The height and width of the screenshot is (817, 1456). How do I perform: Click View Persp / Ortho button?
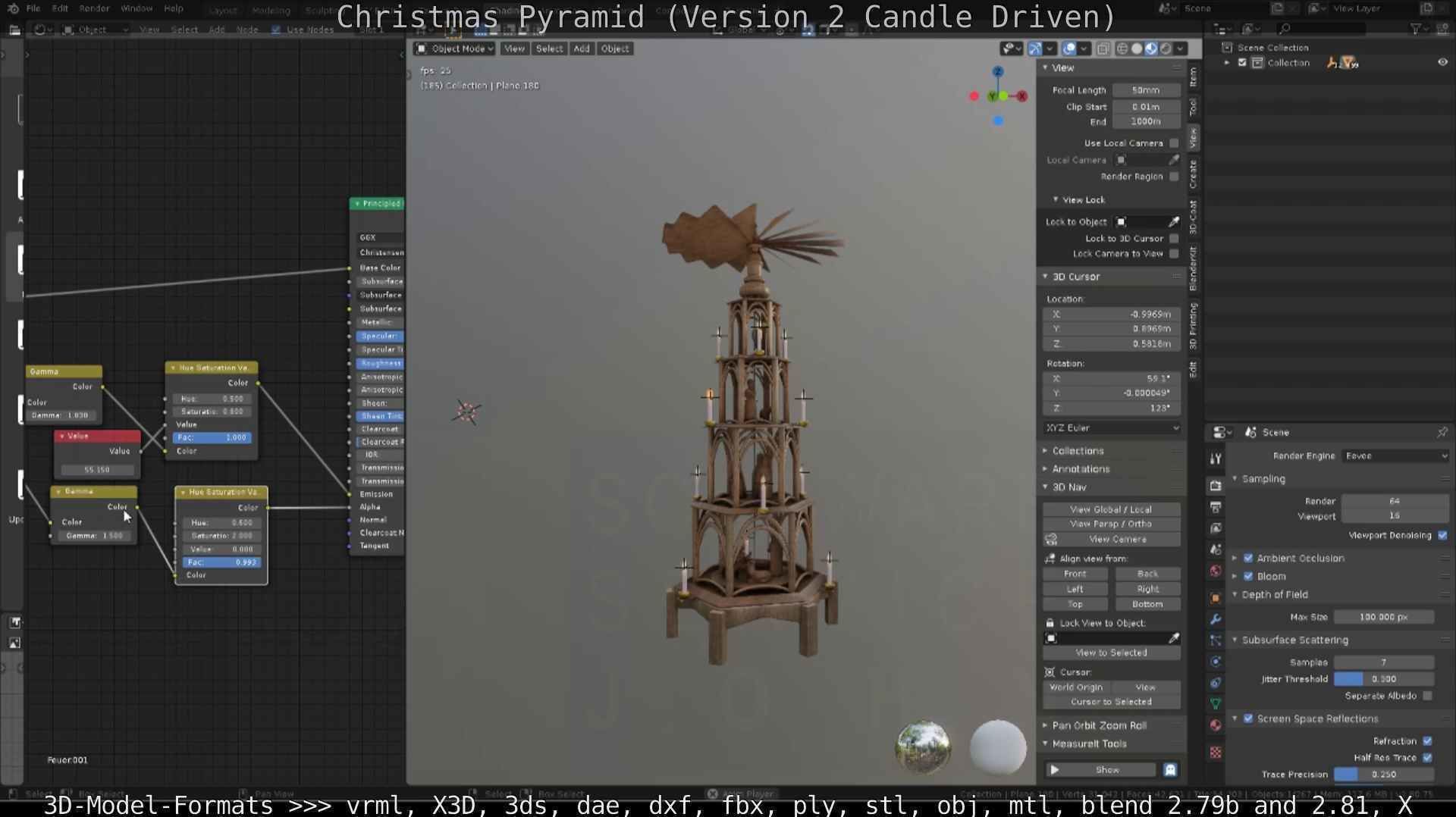(x=1111, y=524)
